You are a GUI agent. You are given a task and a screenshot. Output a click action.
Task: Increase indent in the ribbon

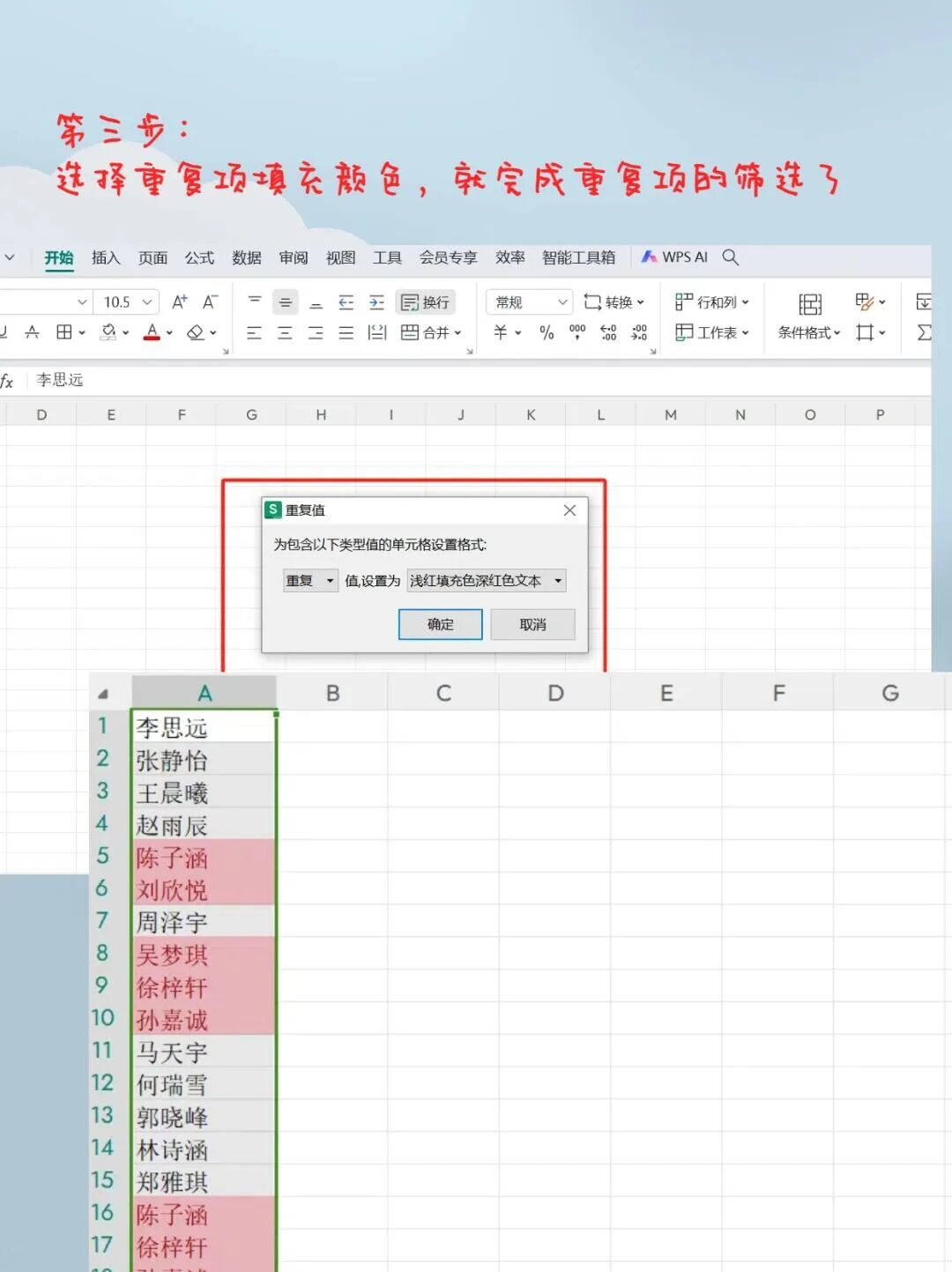(x=376, y=302)
